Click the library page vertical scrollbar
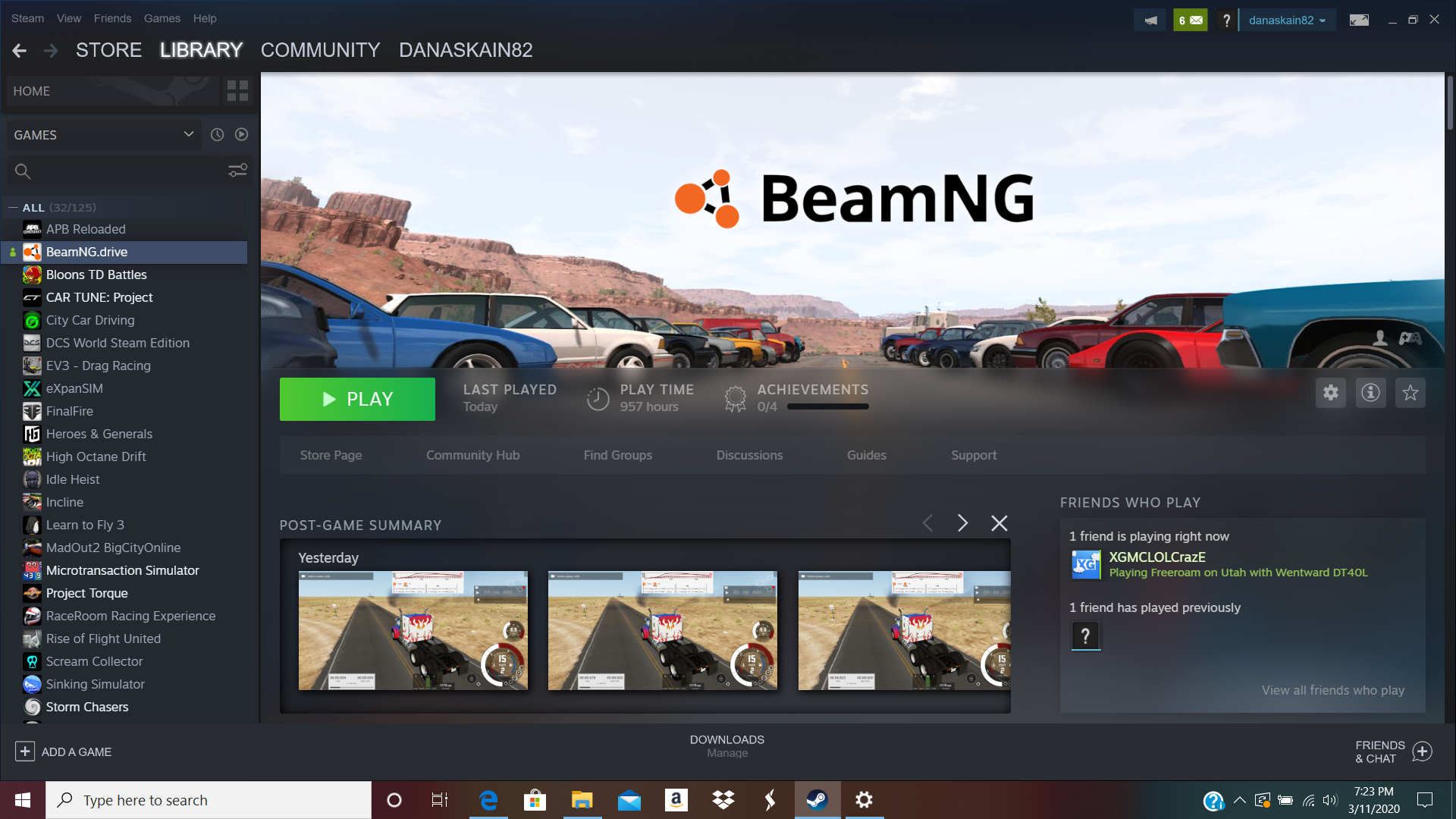The height and width of the screenshot is (819, 1456). point(1450,102)
